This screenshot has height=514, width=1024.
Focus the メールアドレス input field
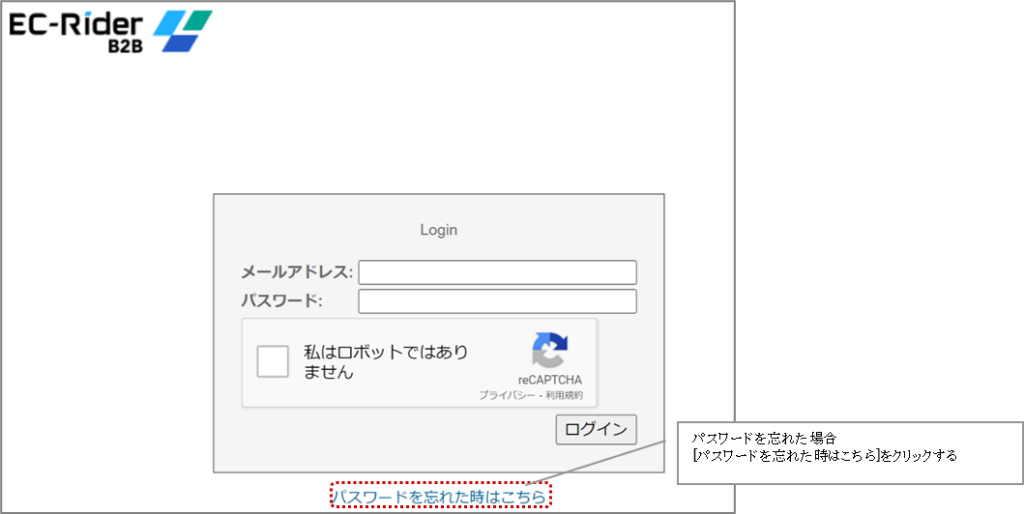point(497,272)
